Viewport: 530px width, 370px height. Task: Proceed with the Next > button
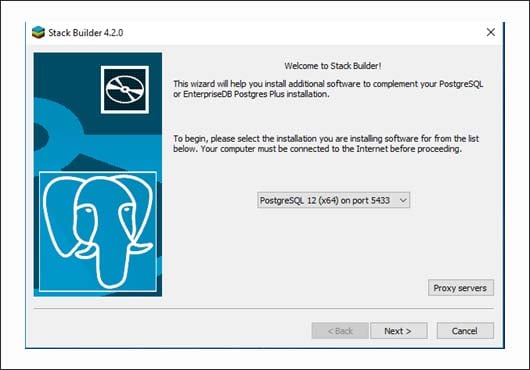pyautogui.click(x=399, y=331)
